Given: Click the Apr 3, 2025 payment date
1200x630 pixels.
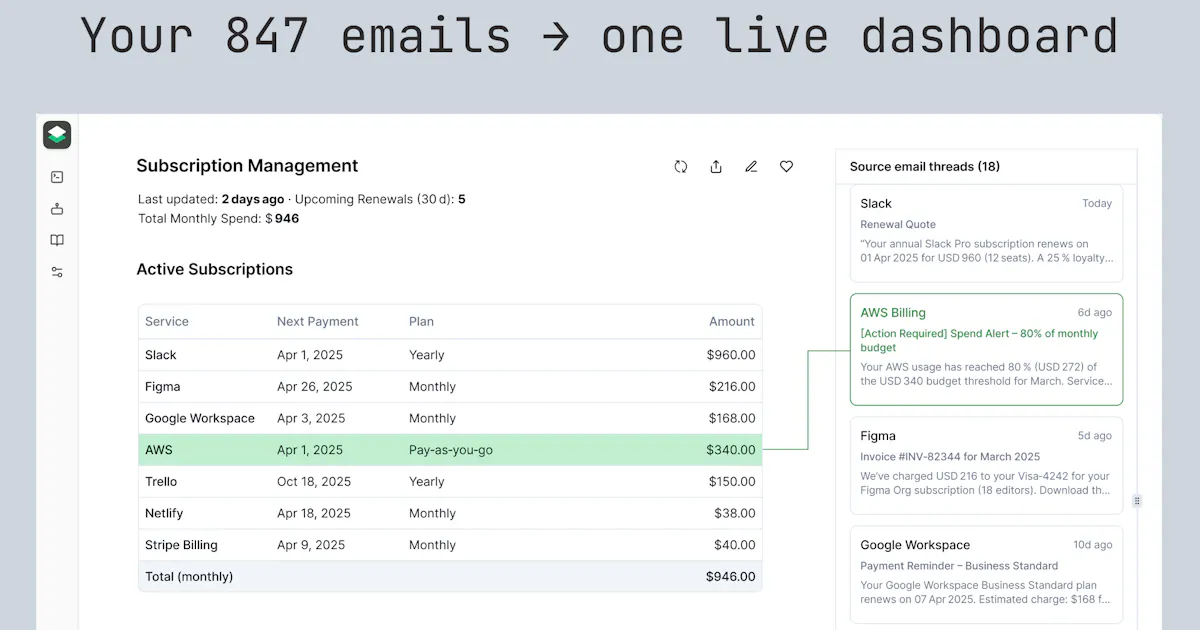Looking at the screenshot, I should [311, 419].
